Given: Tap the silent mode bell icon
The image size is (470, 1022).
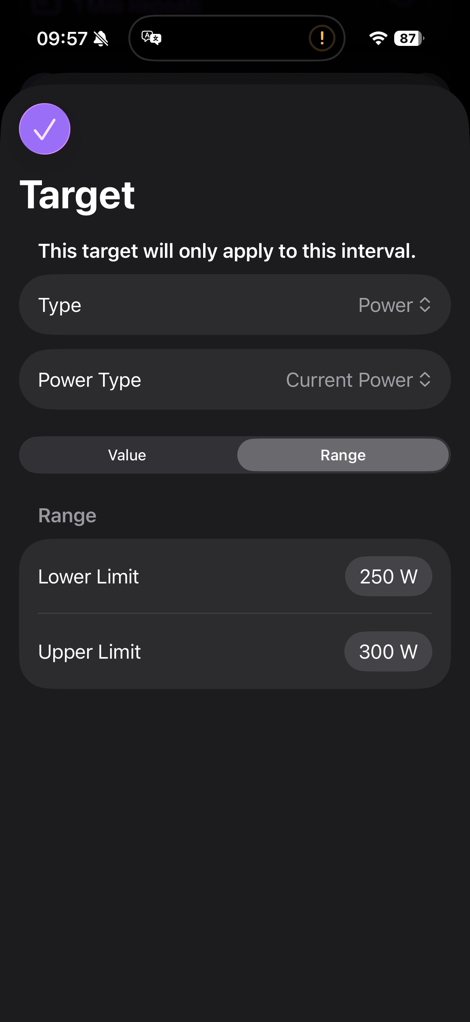Looking at the screenshot, I should click(x=100, y=39).
